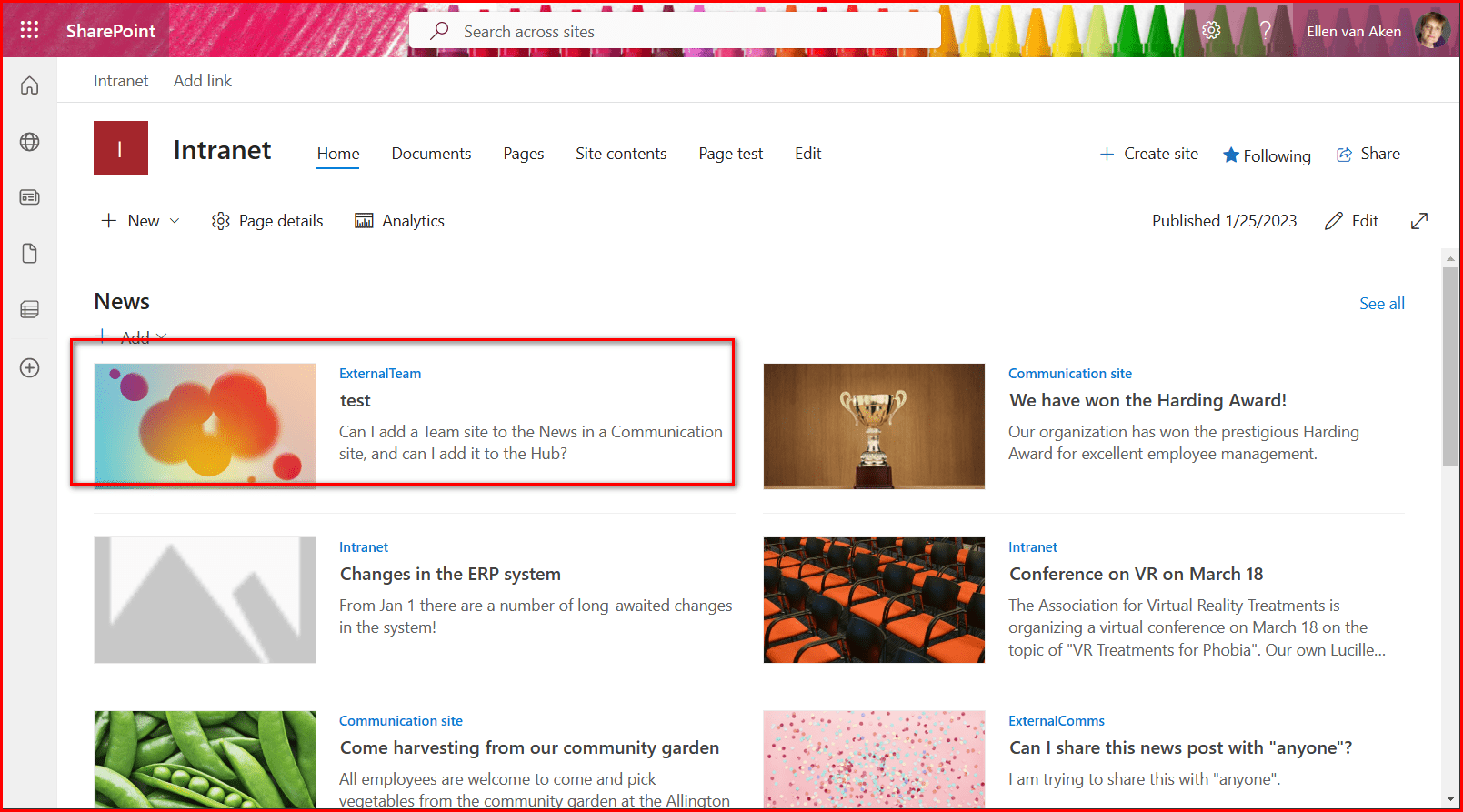
Task: Open the settings gear icon
Action: pyautogui.click(x=1211, y=30)
